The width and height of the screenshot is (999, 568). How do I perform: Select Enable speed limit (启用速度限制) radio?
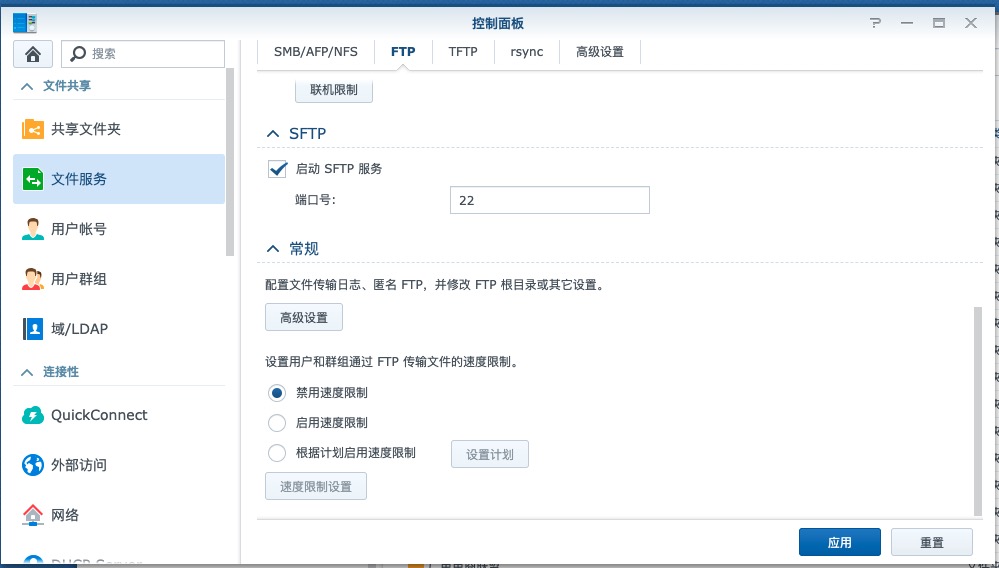pyautogui.click(x=277, y=423)
